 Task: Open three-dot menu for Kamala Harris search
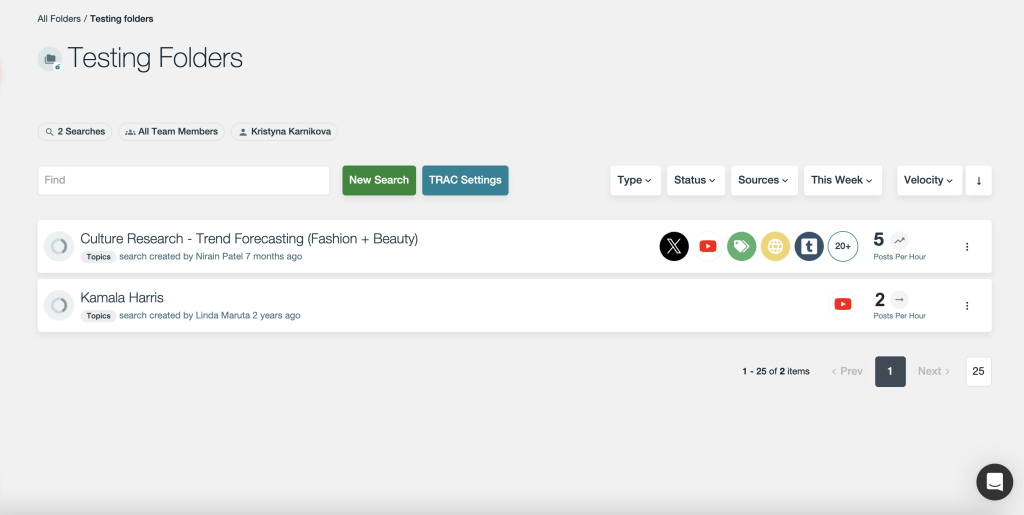coord(967,305)
